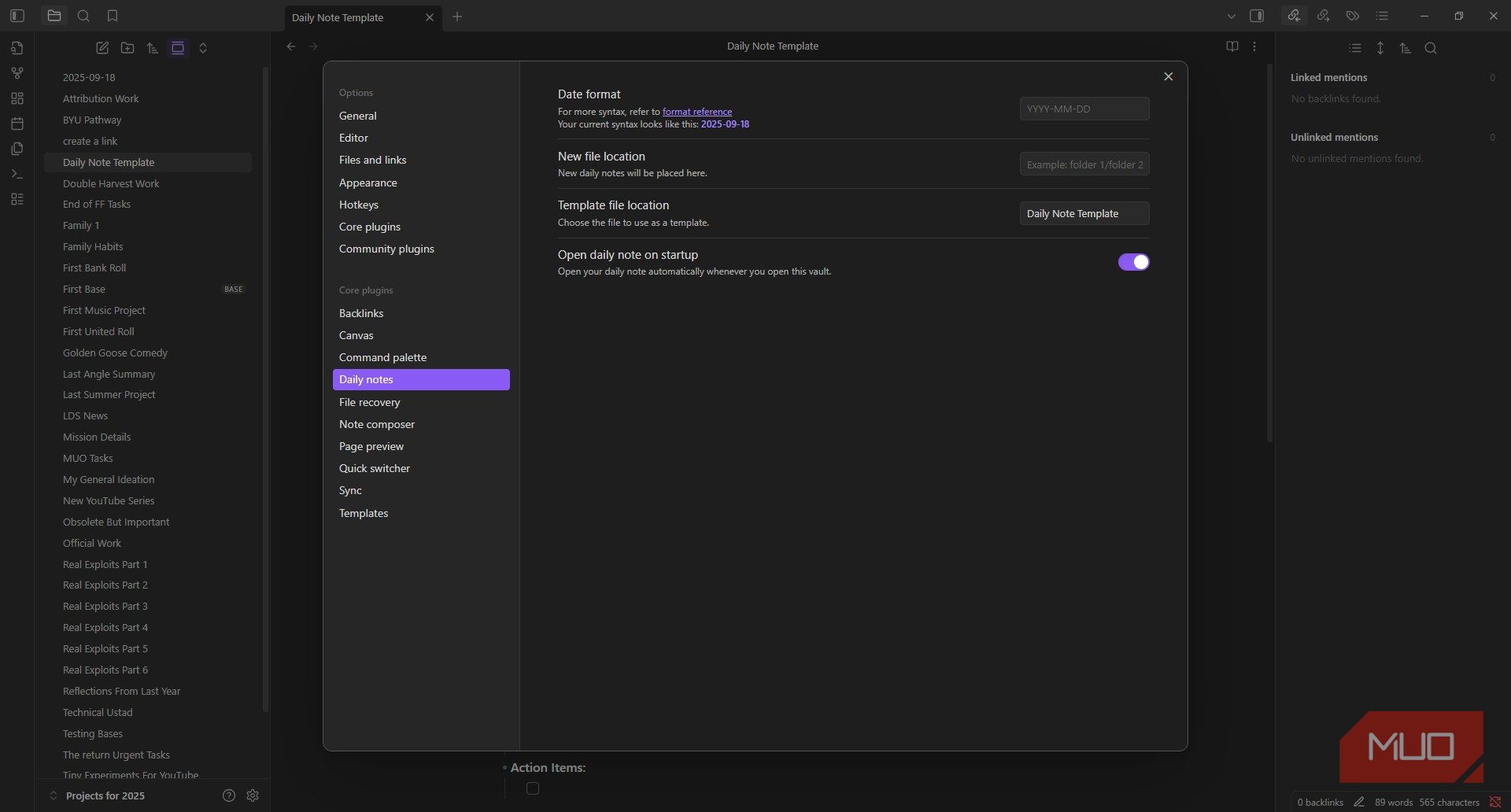Viewport: 1511px width, 812px height.
Task: Click the Template file location field
Action: click(x=1084, y=213)
